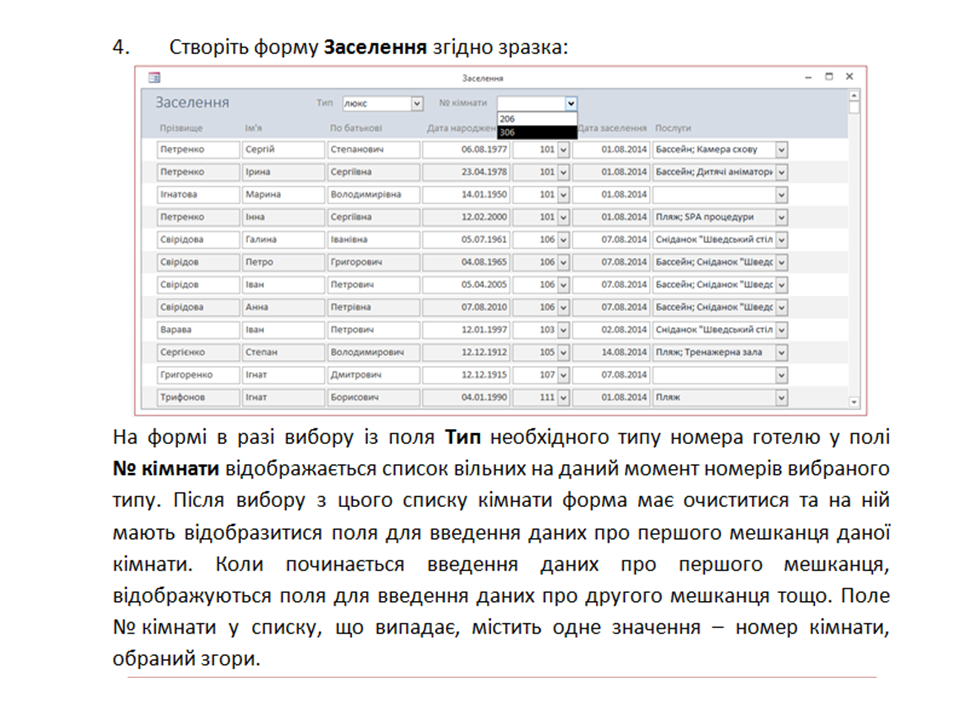Screen dimensions: 960x720
Task: Open services dropdown in Трифонов Ігнат row
Action: tap(781, 397)
